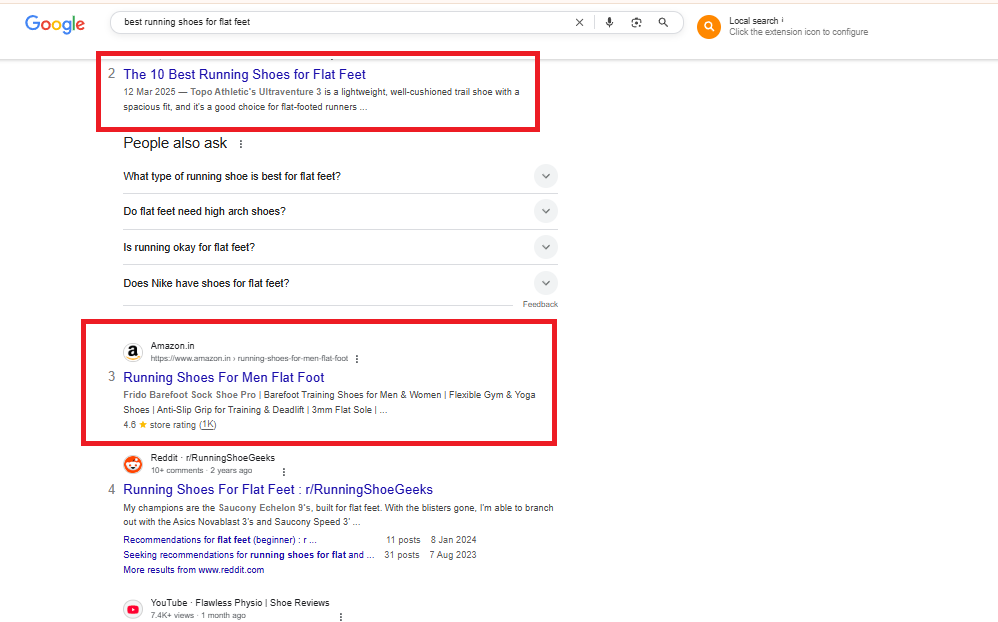
Task: Expand "Is running okay for flat feet"
Action: click(x=545, y=247)
